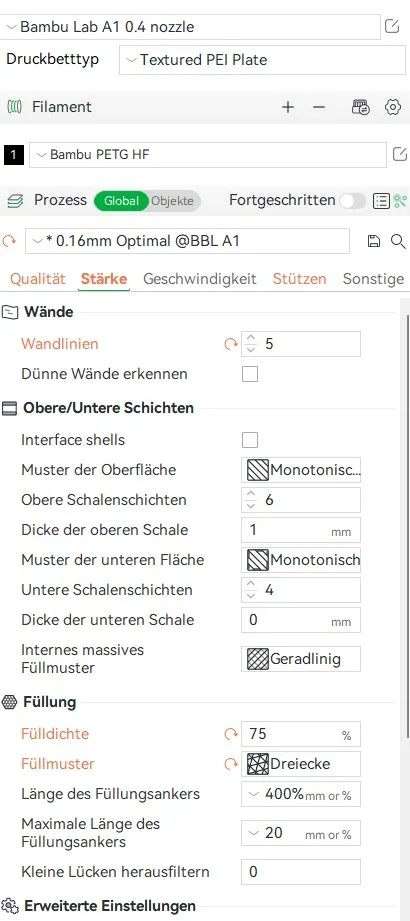Image resolution: width=410 pixels, height=921 pixels.
Task: Save the process preset with disk icon
Action: 374,241
